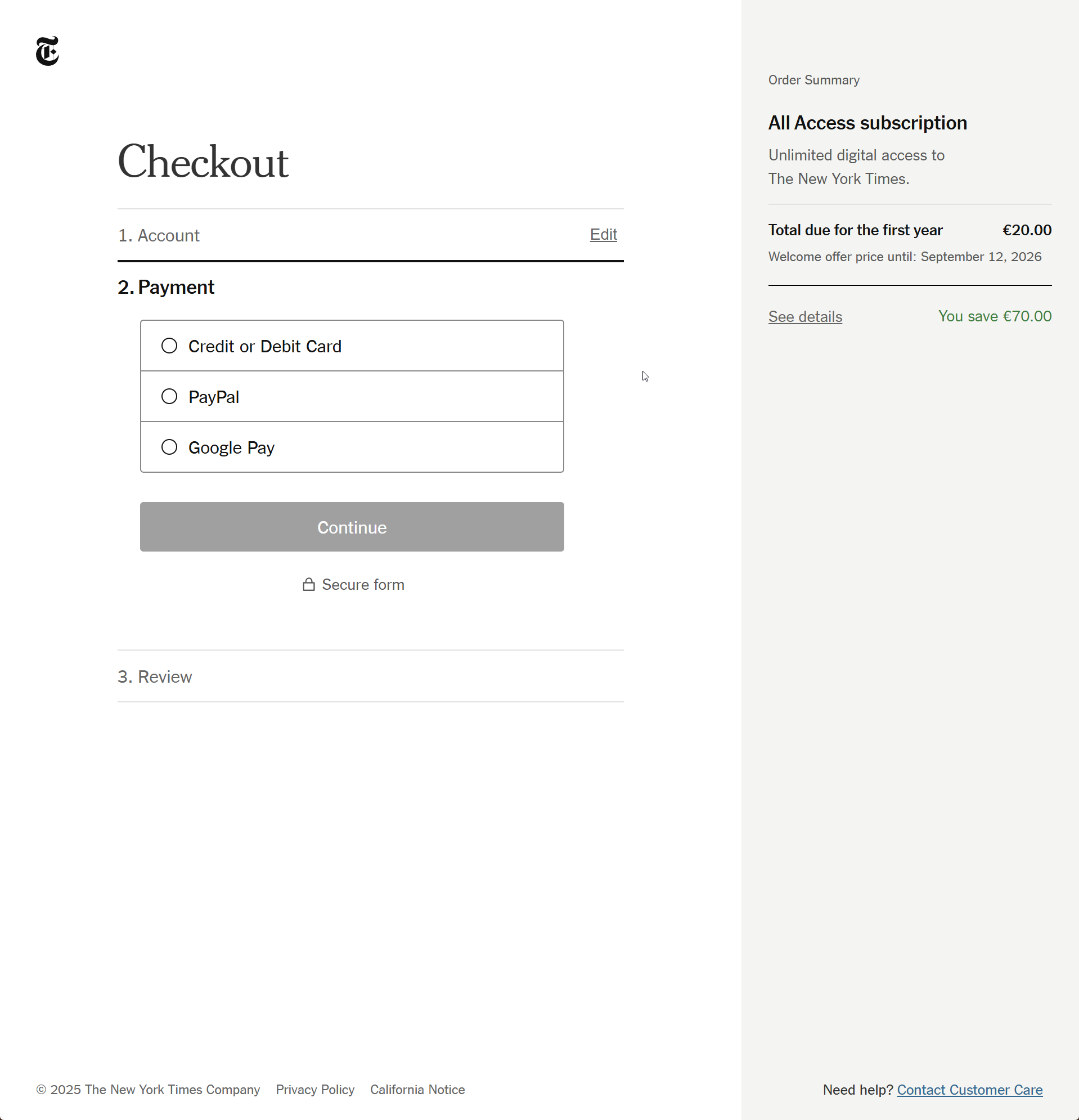
Task: Click the 2. Payment step heading
Action: click(x=166, y=287)
